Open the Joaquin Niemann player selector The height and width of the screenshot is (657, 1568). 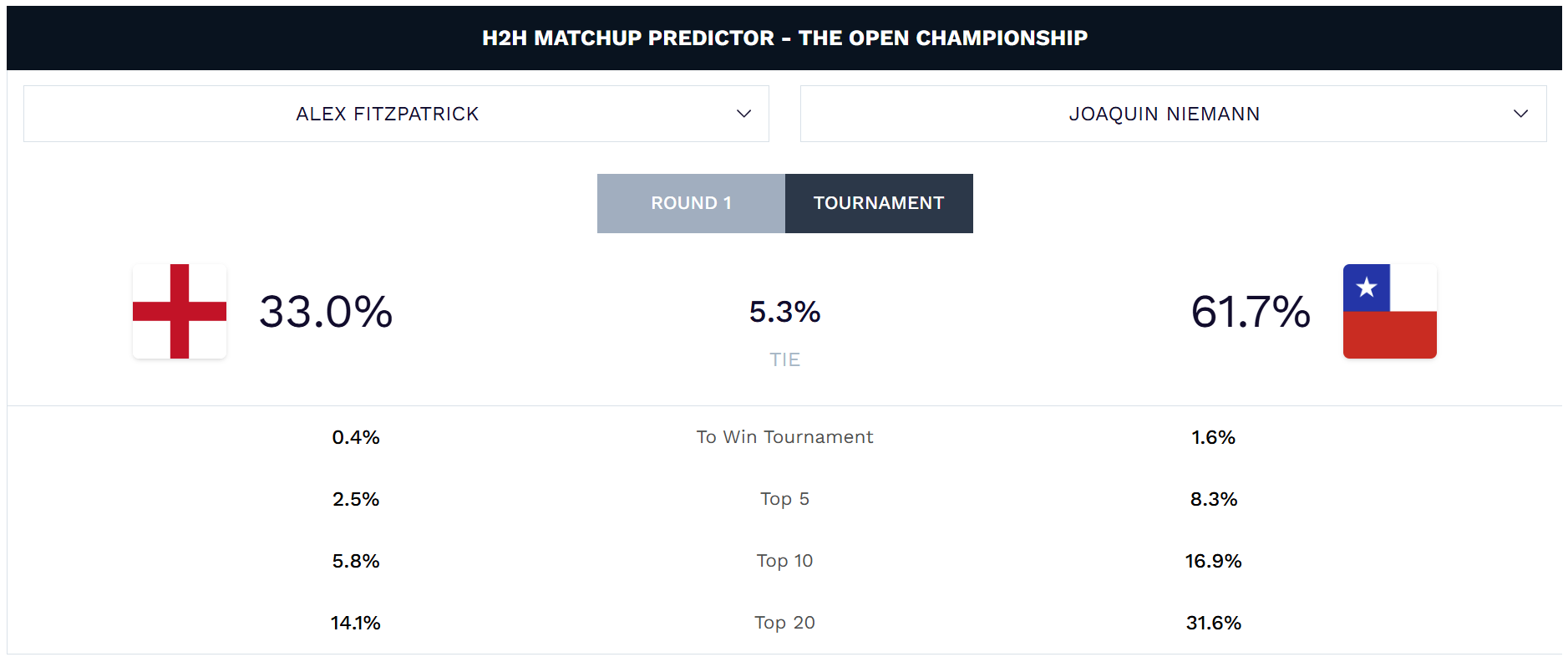pyautogui.click(x=1173, y=114)
